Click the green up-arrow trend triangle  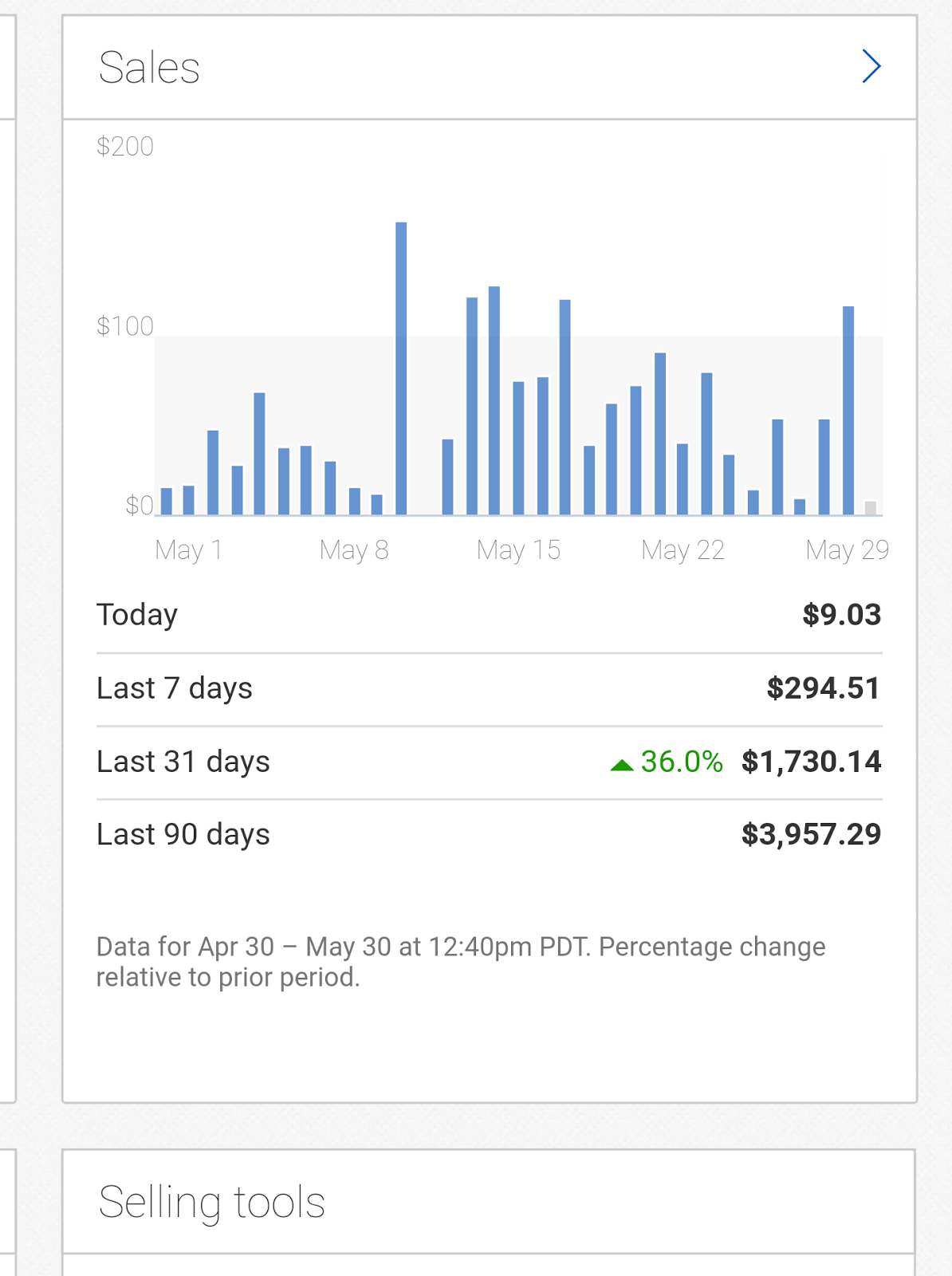pos(621,766)
